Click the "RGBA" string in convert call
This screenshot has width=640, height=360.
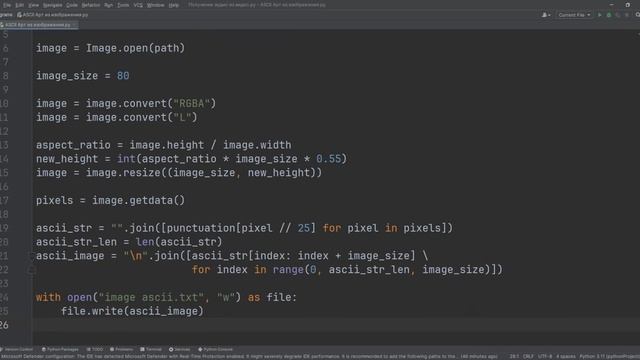pos(191,104)
